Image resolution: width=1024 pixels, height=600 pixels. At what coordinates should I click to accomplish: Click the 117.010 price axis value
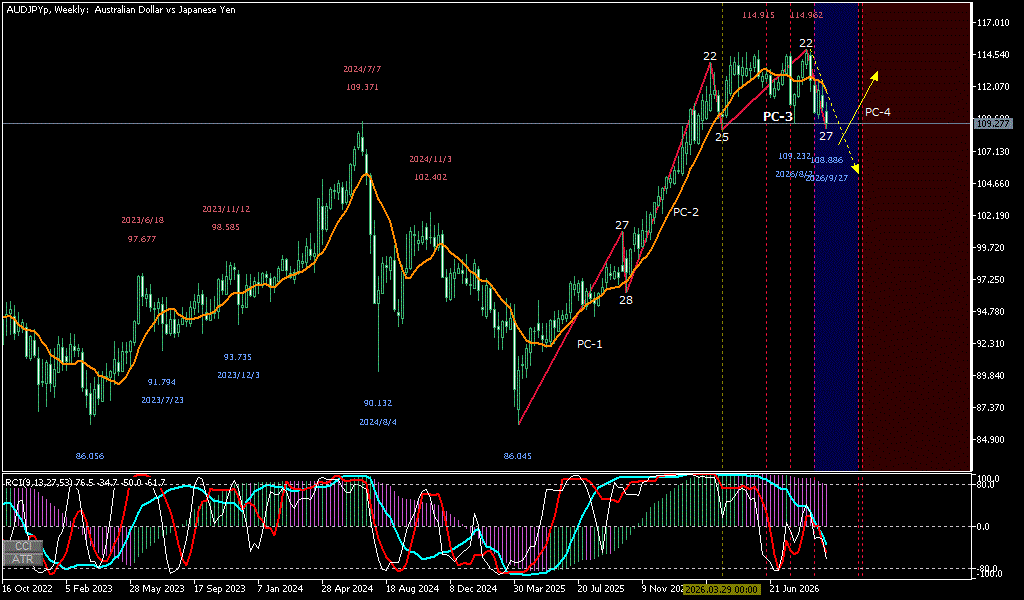coord(992,22)
